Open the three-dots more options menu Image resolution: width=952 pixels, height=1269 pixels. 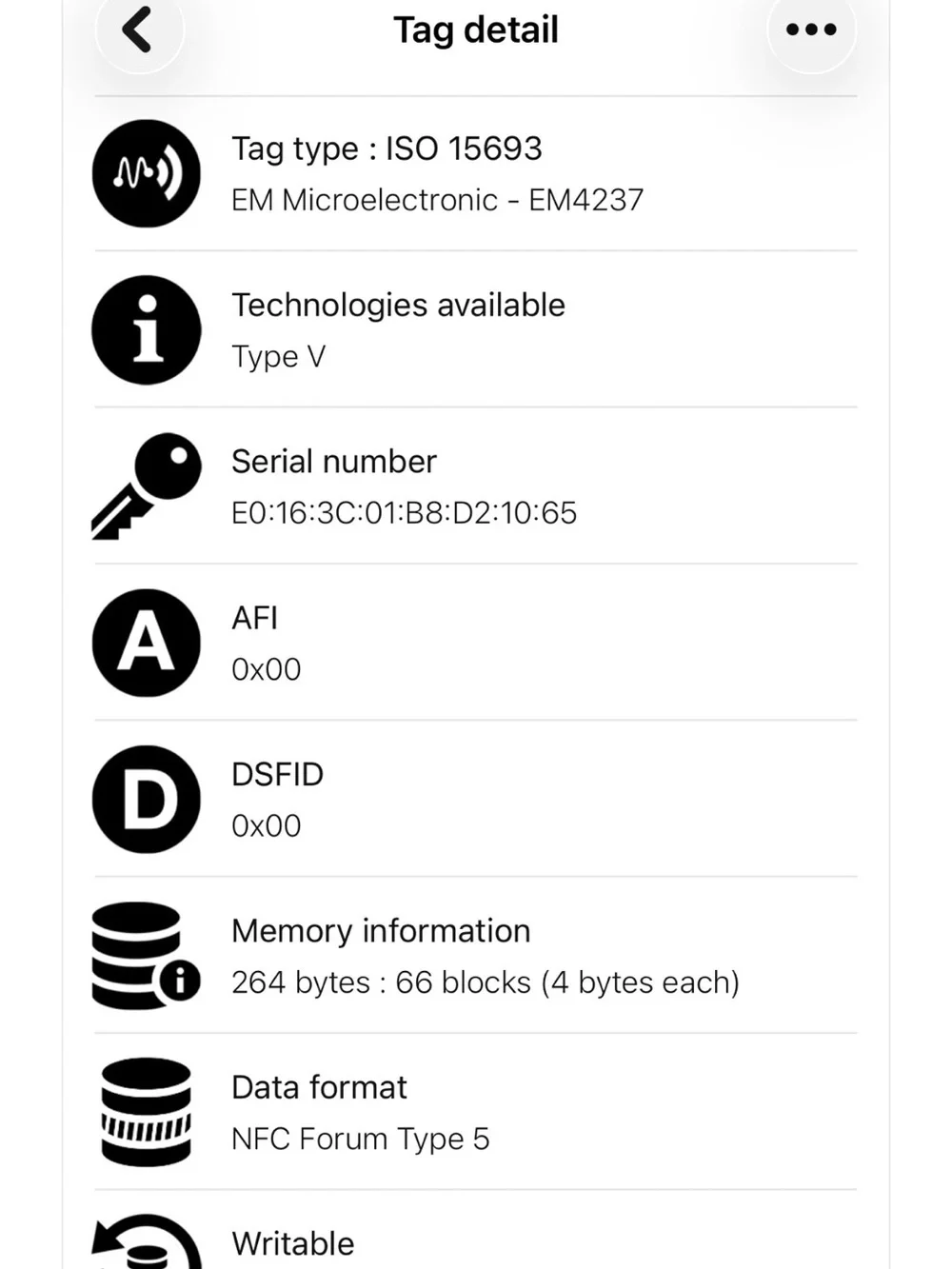(811, 30)
